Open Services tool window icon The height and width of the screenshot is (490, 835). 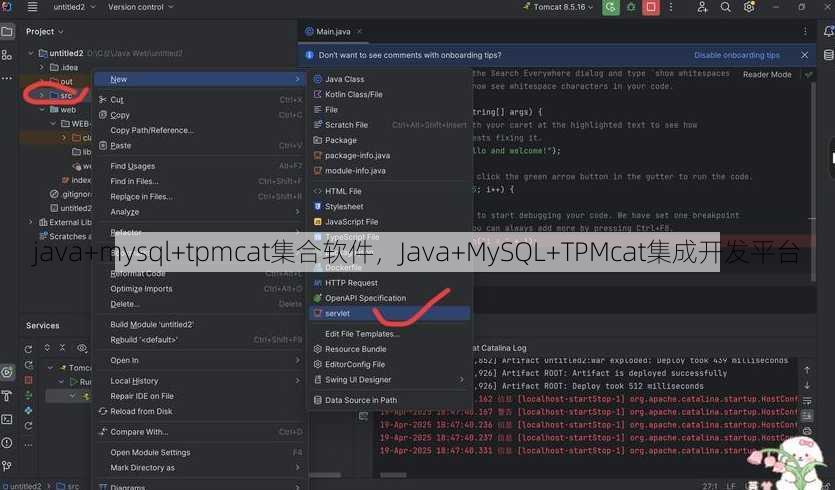7,372
